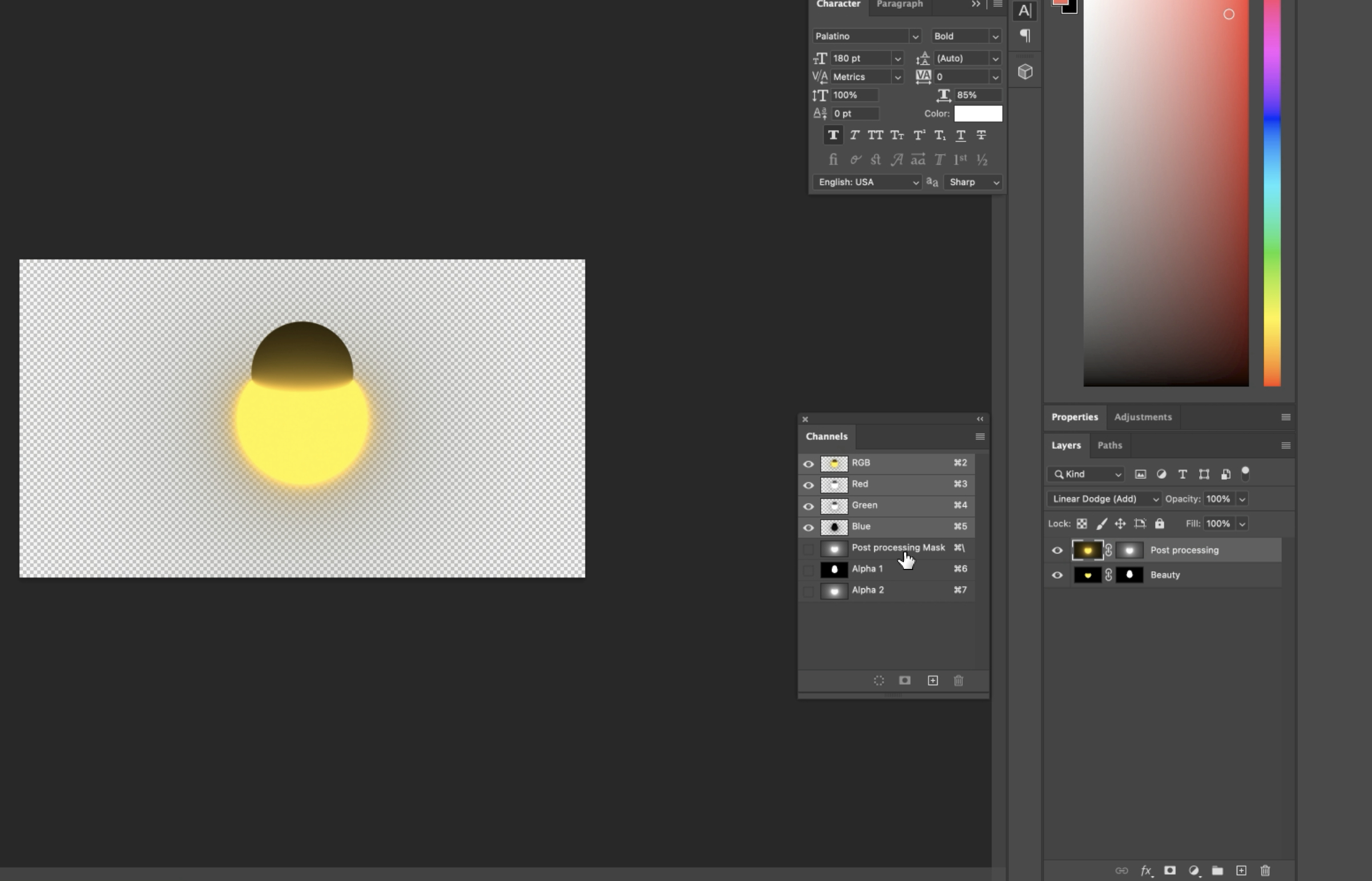Load channel as selection icon
Viewport: 1372px width, 881px height.
click(x=879, y=680)
